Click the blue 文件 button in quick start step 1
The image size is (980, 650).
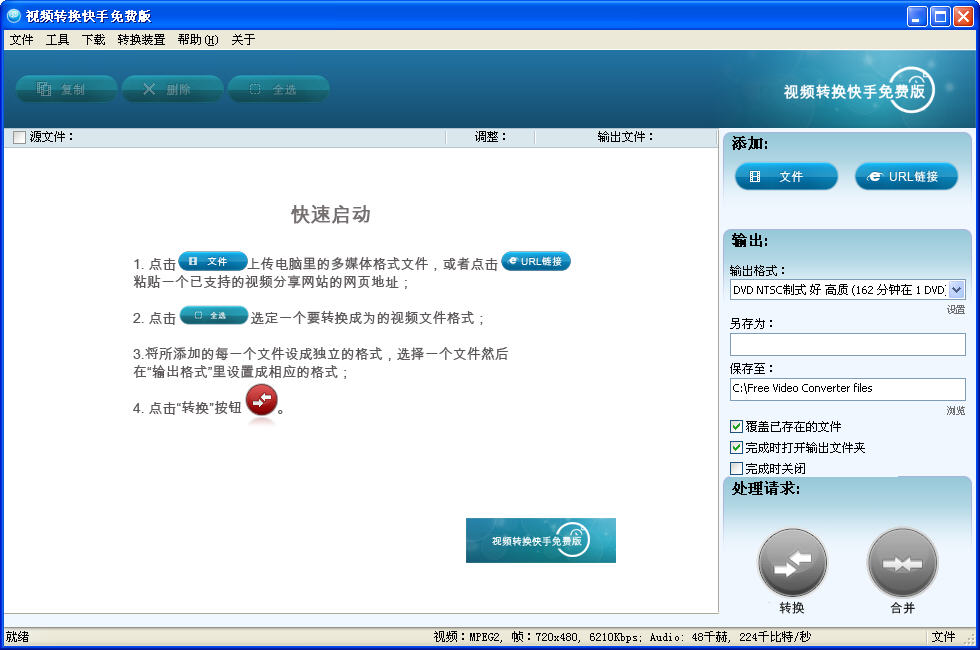pos(212,261)
